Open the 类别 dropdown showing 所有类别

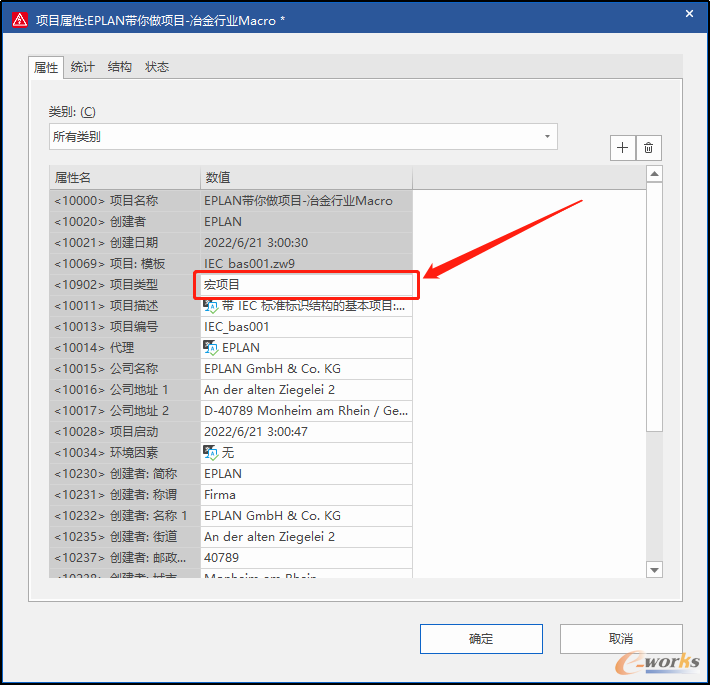tap(303, 136)
